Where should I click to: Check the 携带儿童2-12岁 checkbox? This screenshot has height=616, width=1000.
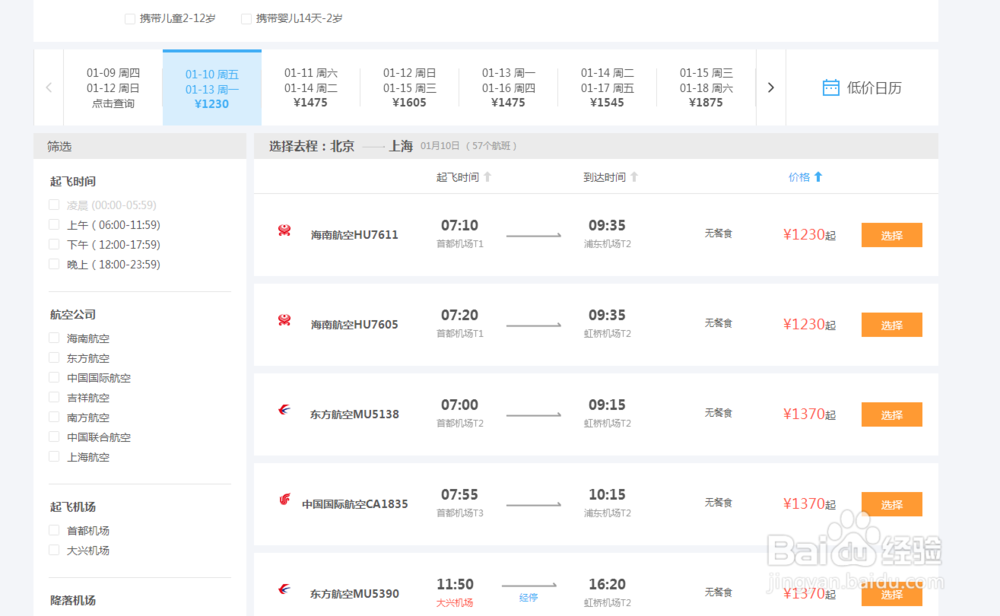[130, 18]
